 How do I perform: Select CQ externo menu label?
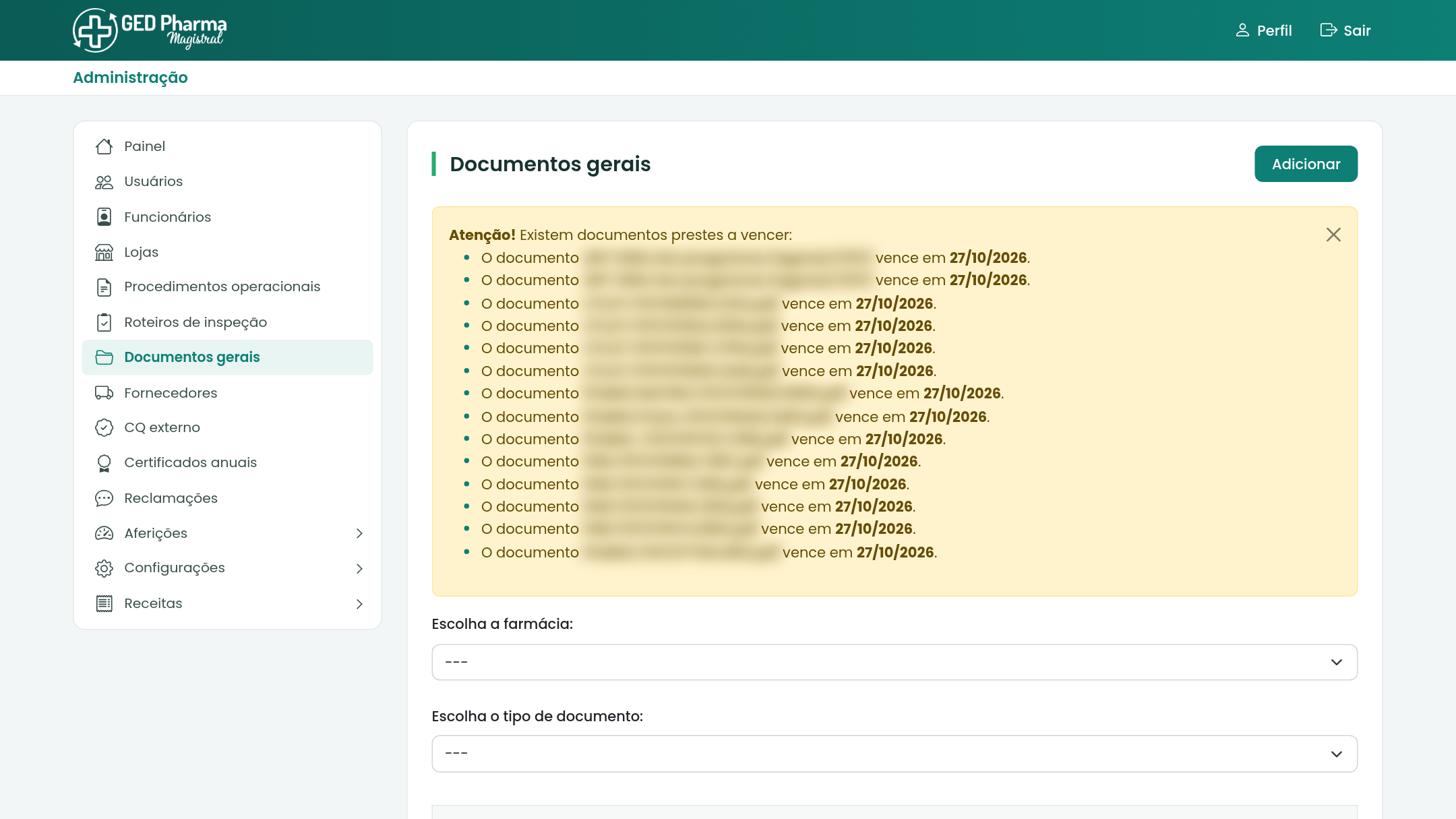[162, 427]
